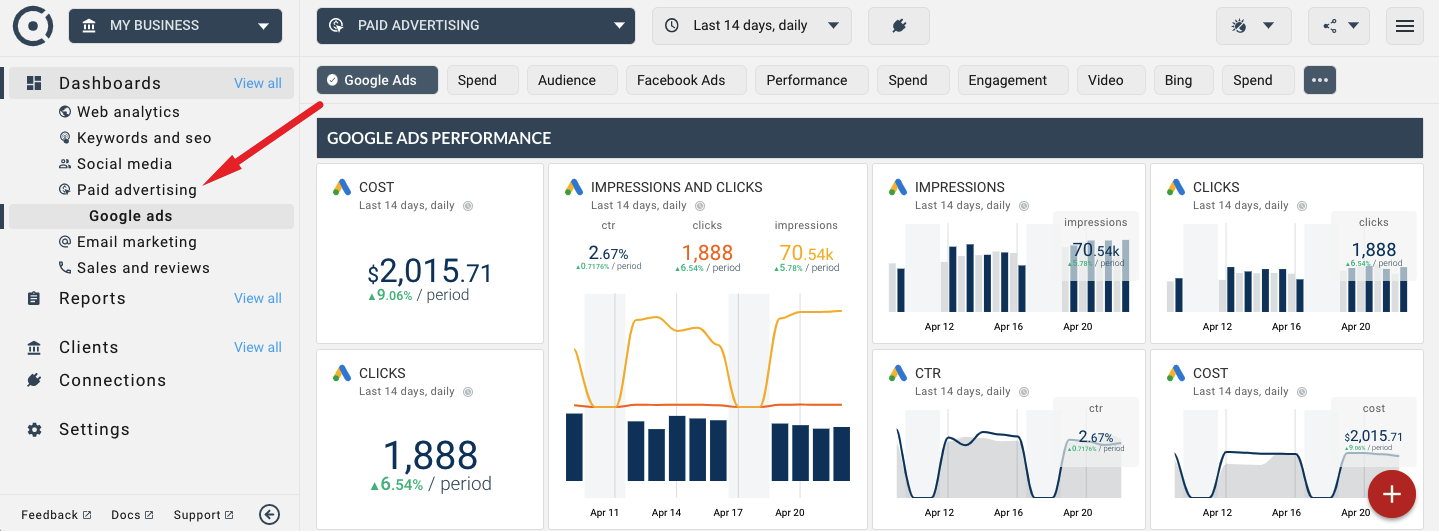
Task: Click the large 1,888 clicks value in left widget
Action: [x=430, y=456]
